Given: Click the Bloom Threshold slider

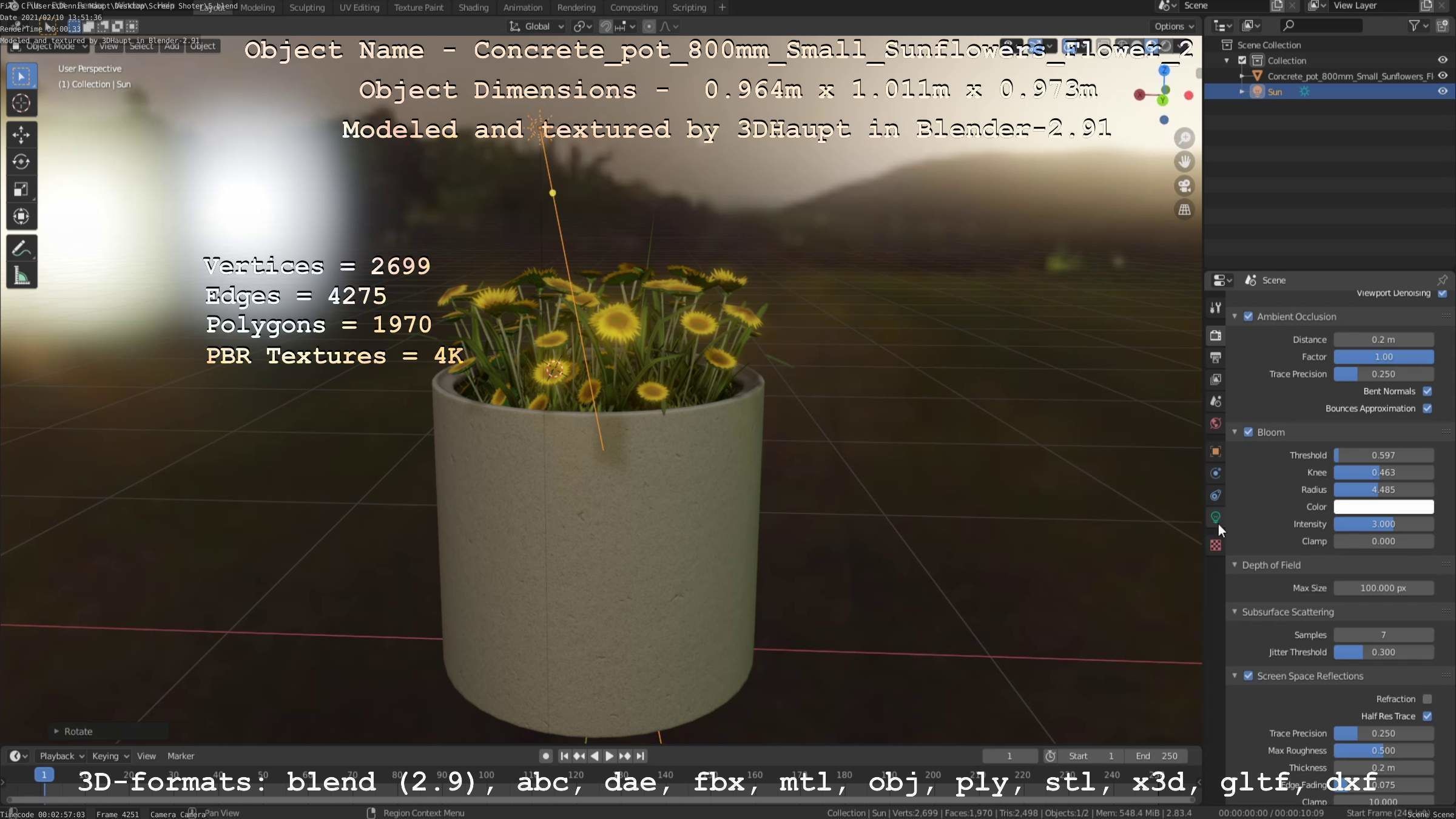Looking at the screenshot, I should tap(1383, 455).
